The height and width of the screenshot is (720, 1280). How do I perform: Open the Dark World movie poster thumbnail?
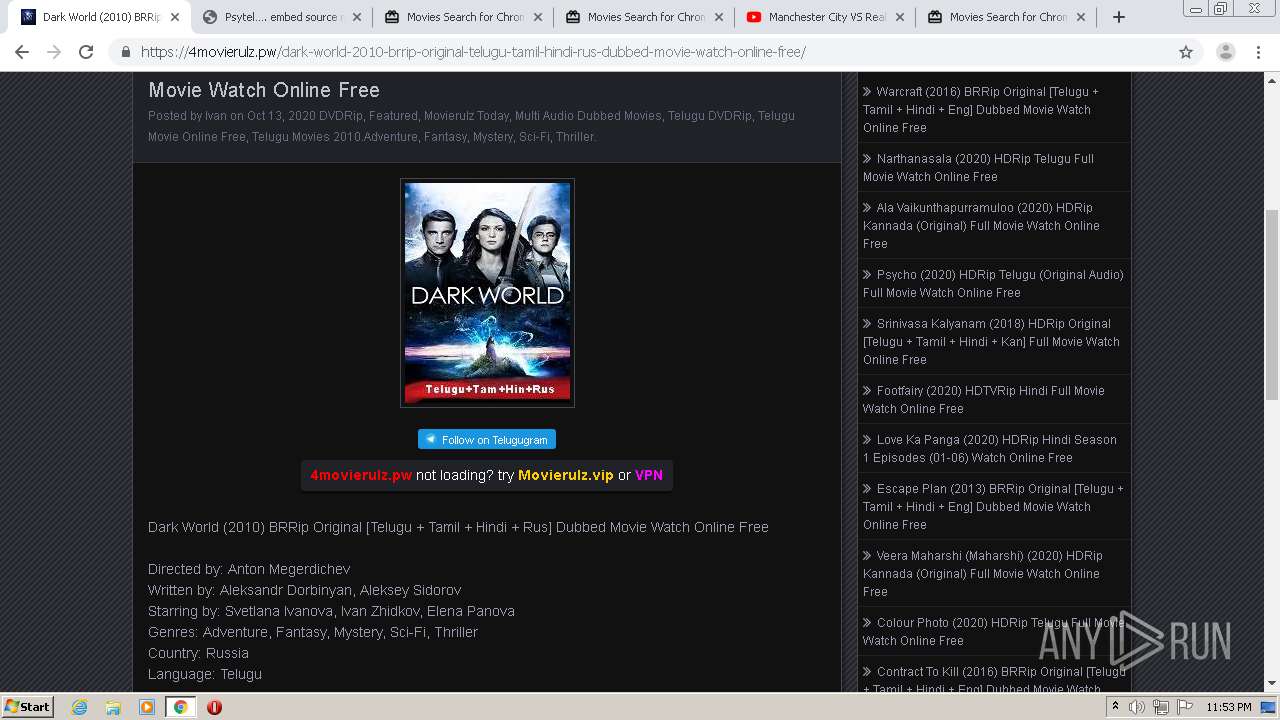tap(487, 293)
